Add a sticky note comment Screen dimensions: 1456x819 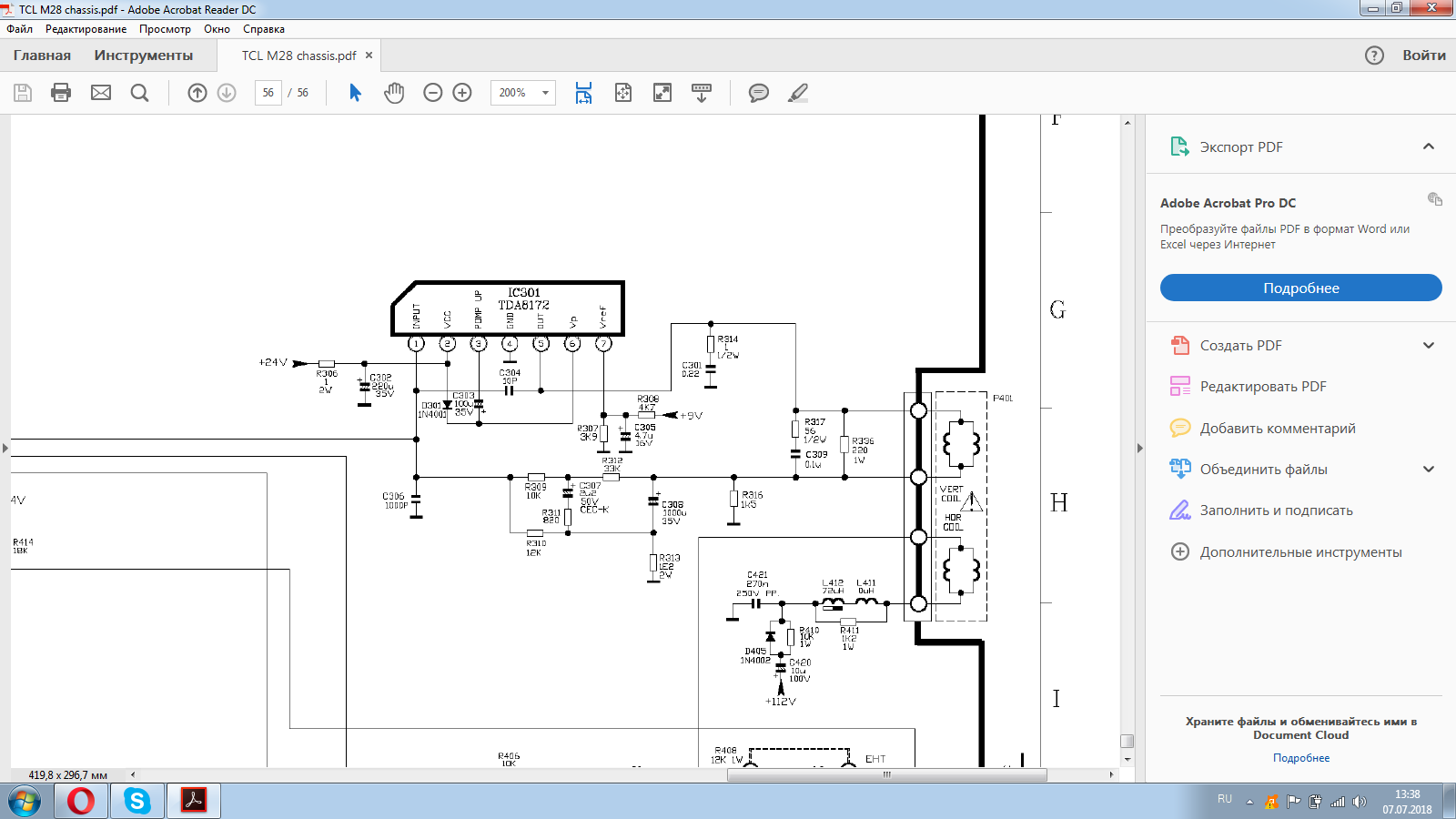758,93
